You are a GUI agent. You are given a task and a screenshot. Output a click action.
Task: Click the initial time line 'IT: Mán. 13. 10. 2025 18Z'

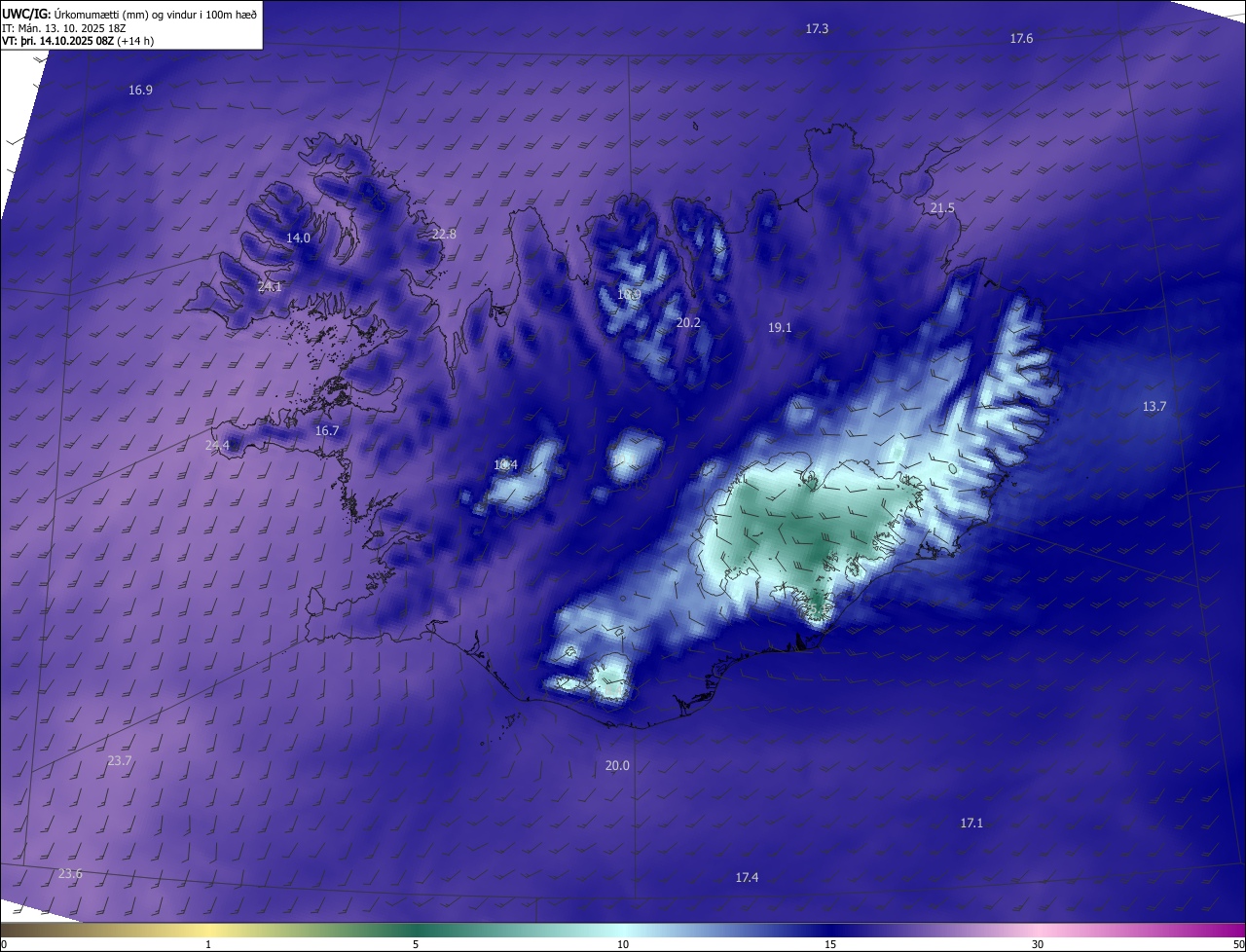pyautogui.click(x=64, y=27)
